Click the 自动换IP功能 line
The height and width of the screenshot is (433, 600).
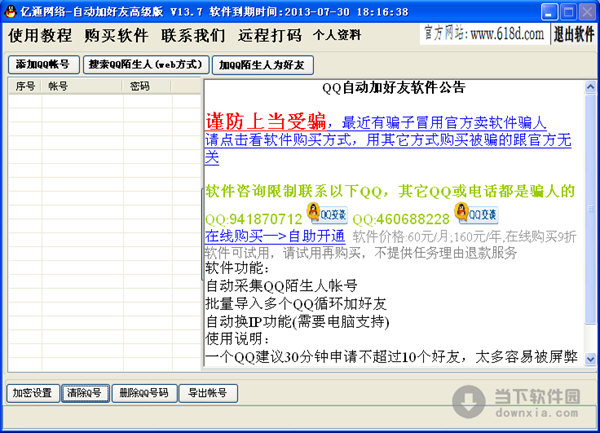tap(297, 322)
